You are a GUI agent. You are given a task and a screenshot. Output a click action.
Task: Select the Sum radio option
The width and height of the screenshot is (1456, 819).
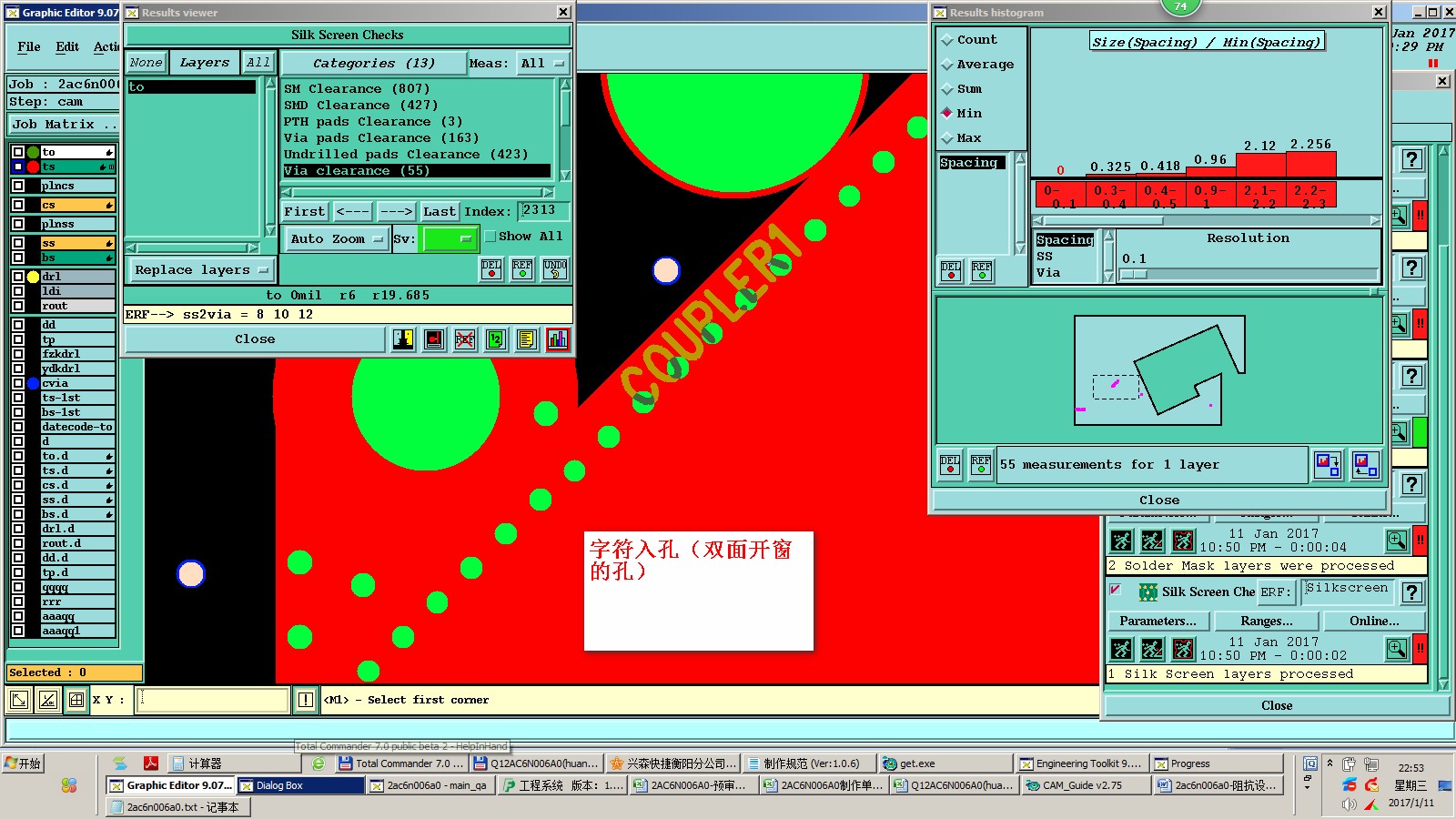(962, 89)
